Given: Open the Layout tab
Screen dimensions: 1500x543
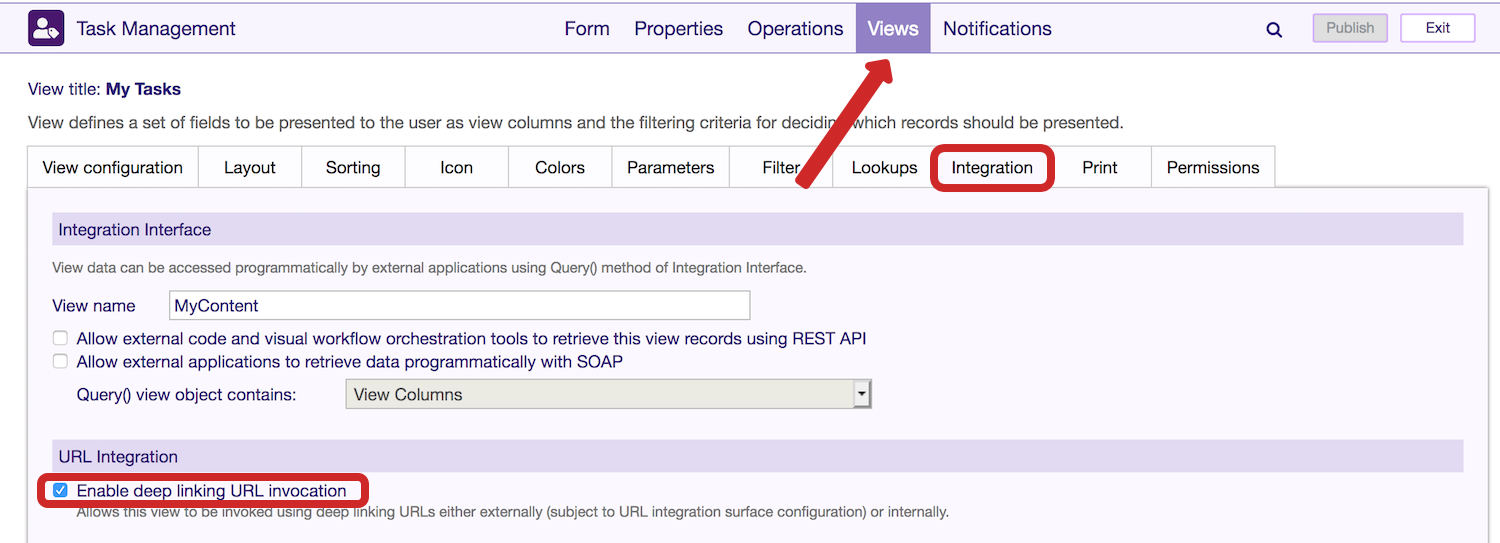Looking at the screenshot, I should point(250,167).
